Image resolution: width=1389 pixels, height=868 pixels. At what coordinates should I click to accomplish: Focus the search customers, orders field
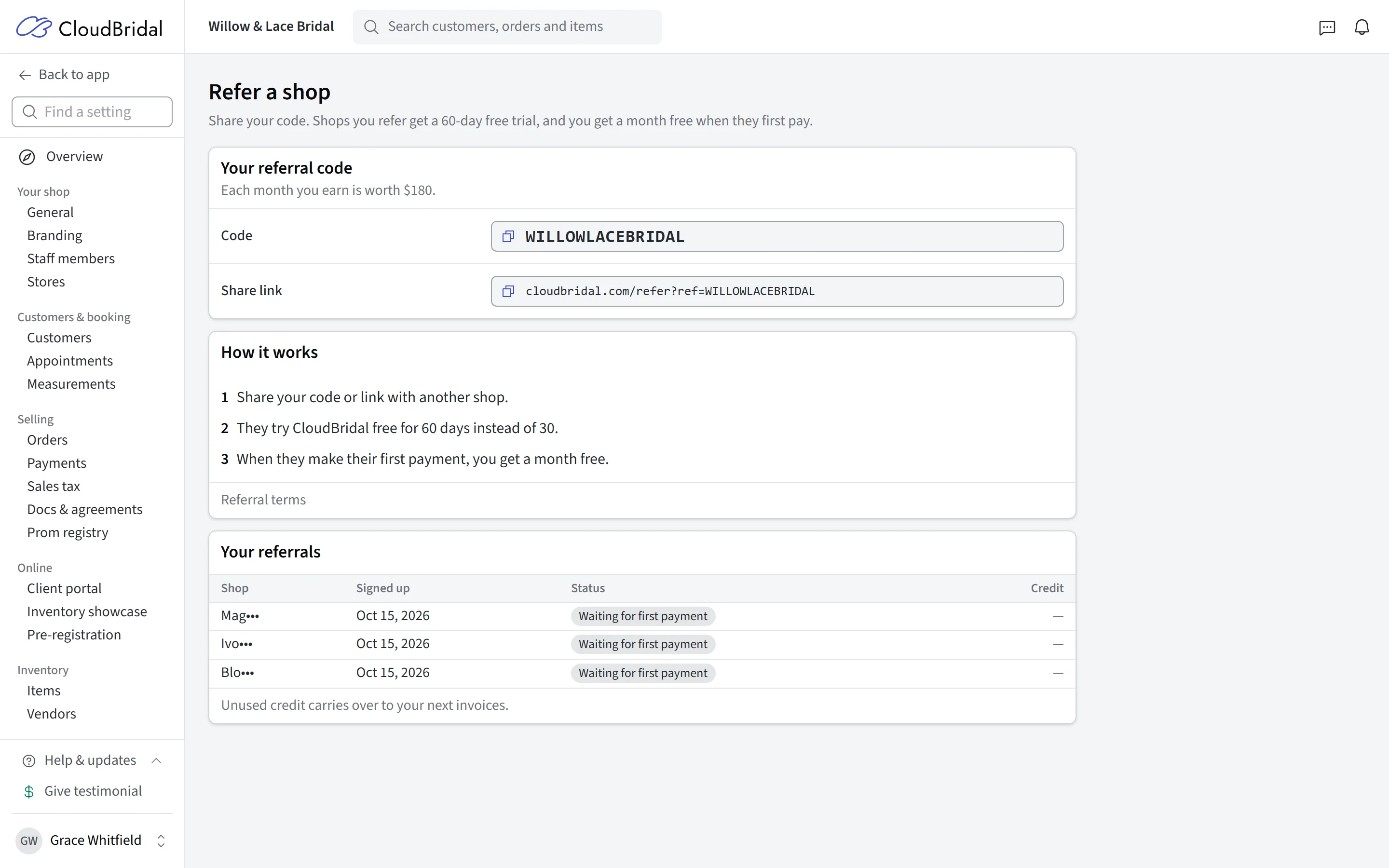pyautogui.click(x=507, y=27)
